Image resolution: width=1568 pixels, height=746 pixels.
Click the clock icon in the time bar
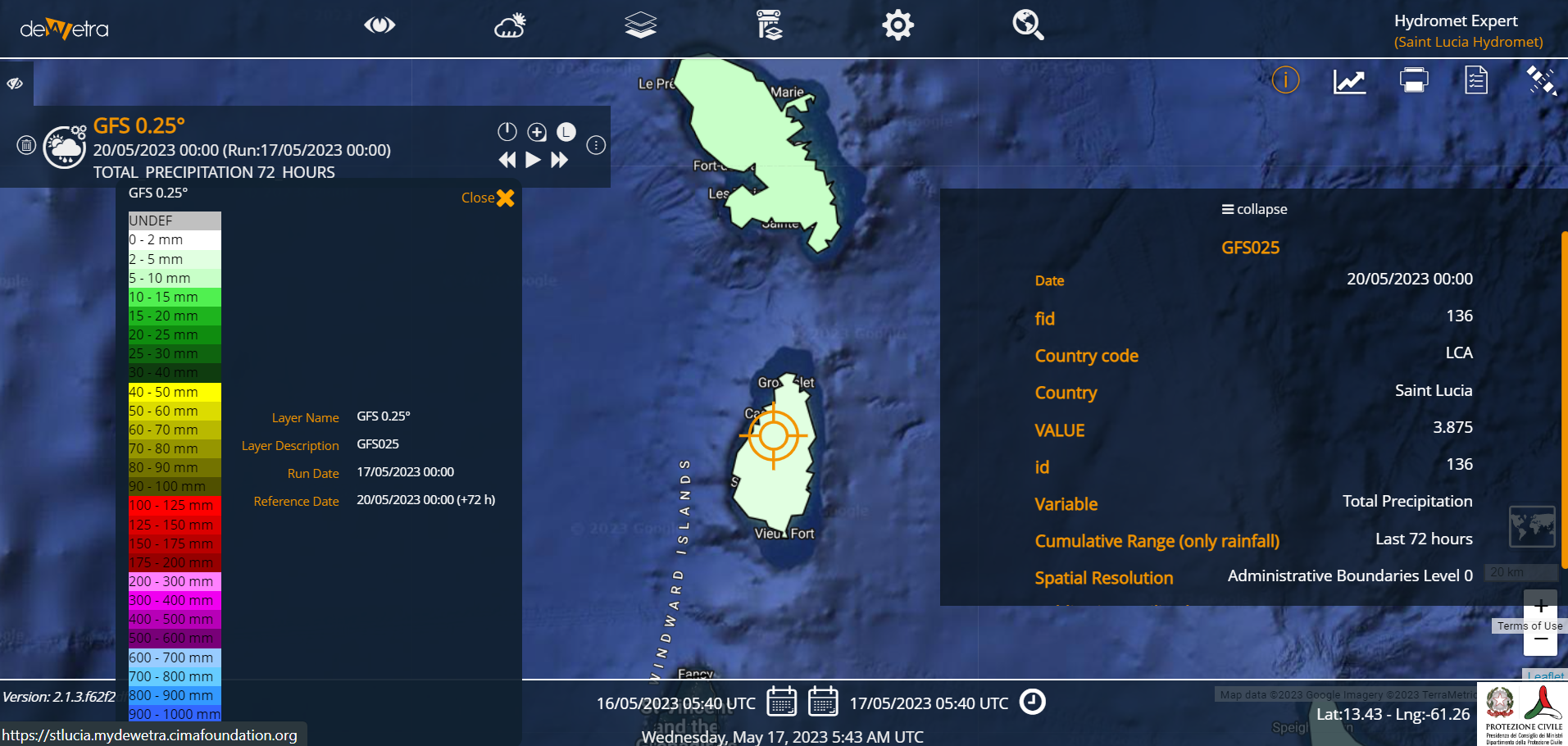coord(1032,702)
